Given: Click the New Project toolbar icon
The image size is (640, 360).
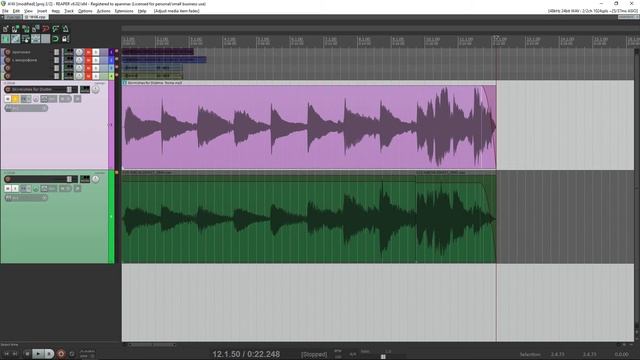Looking at the screenshot, I should (6, 29).
